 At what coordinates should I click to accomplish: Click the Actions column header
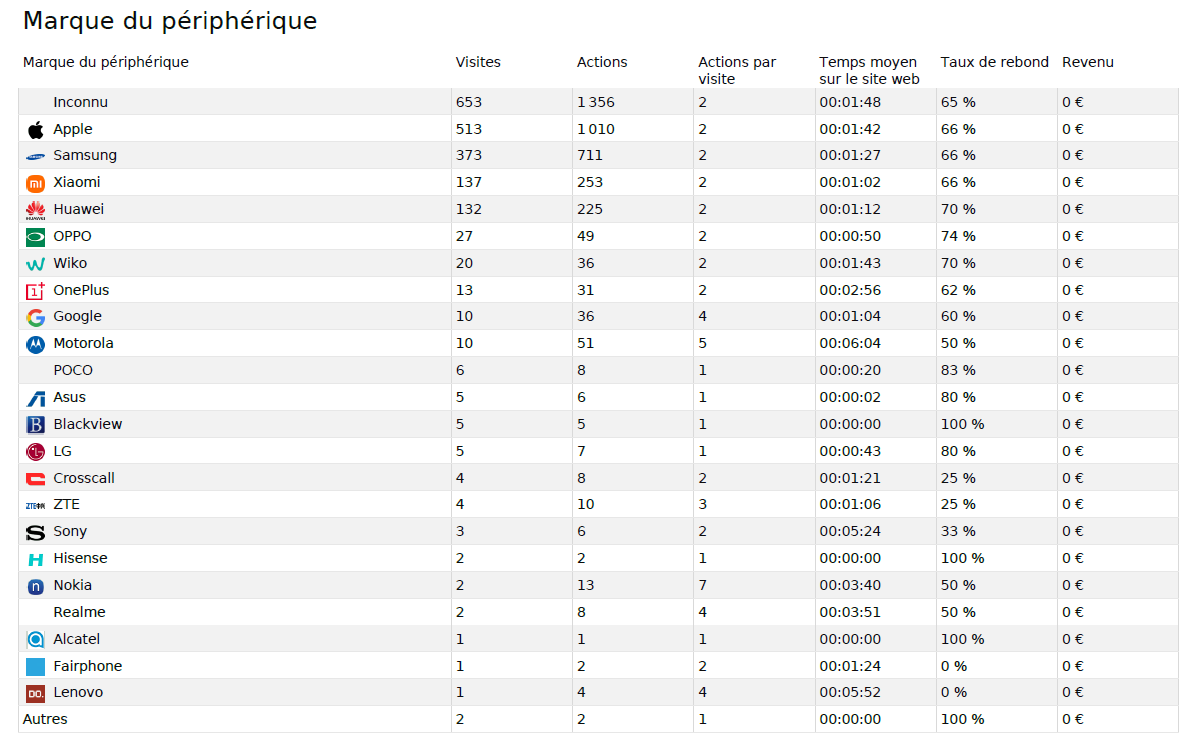tap(602, 62)
